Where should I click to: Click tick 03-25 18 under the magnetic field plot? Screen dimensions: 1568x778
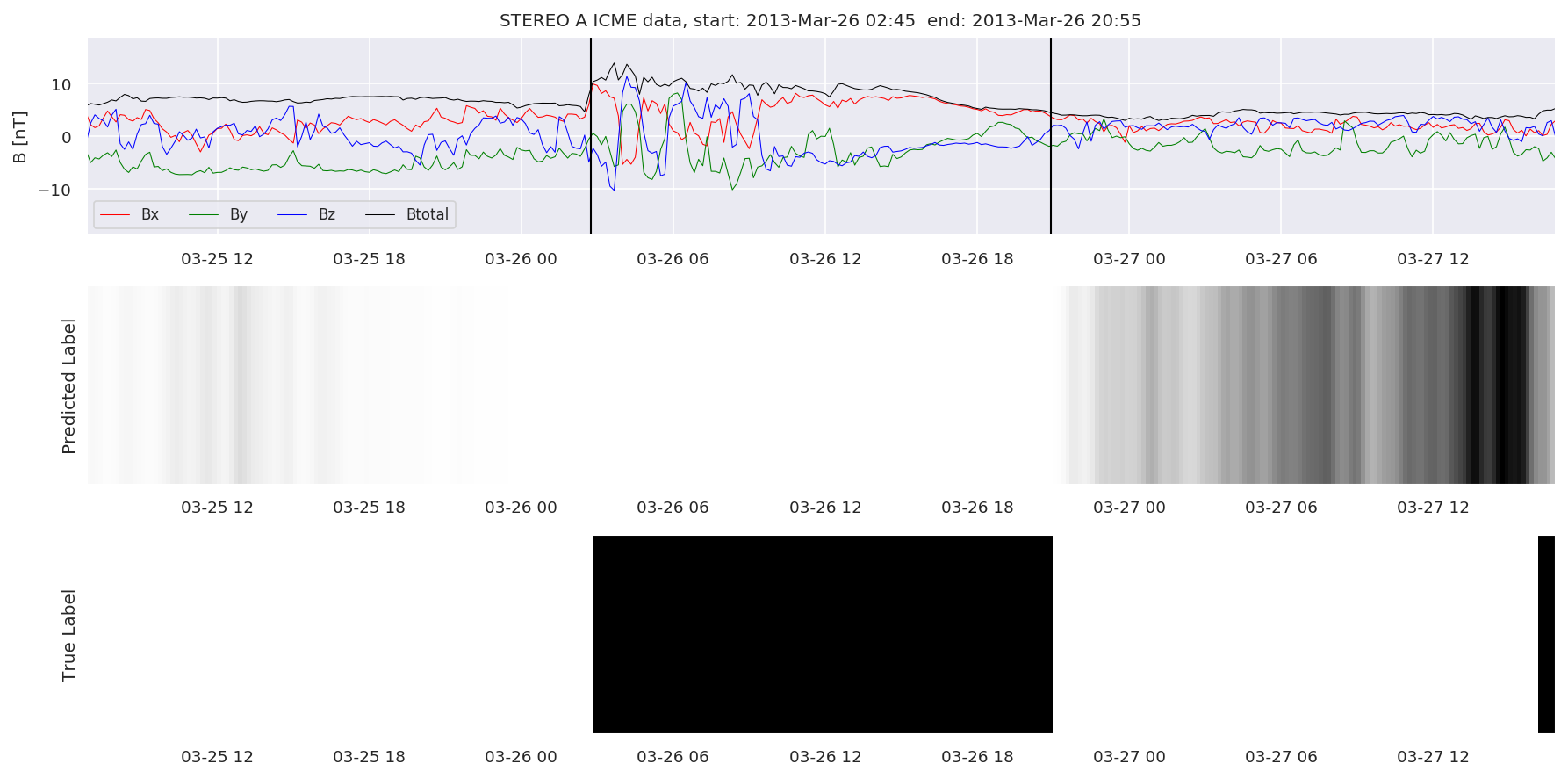pos(369,259)
